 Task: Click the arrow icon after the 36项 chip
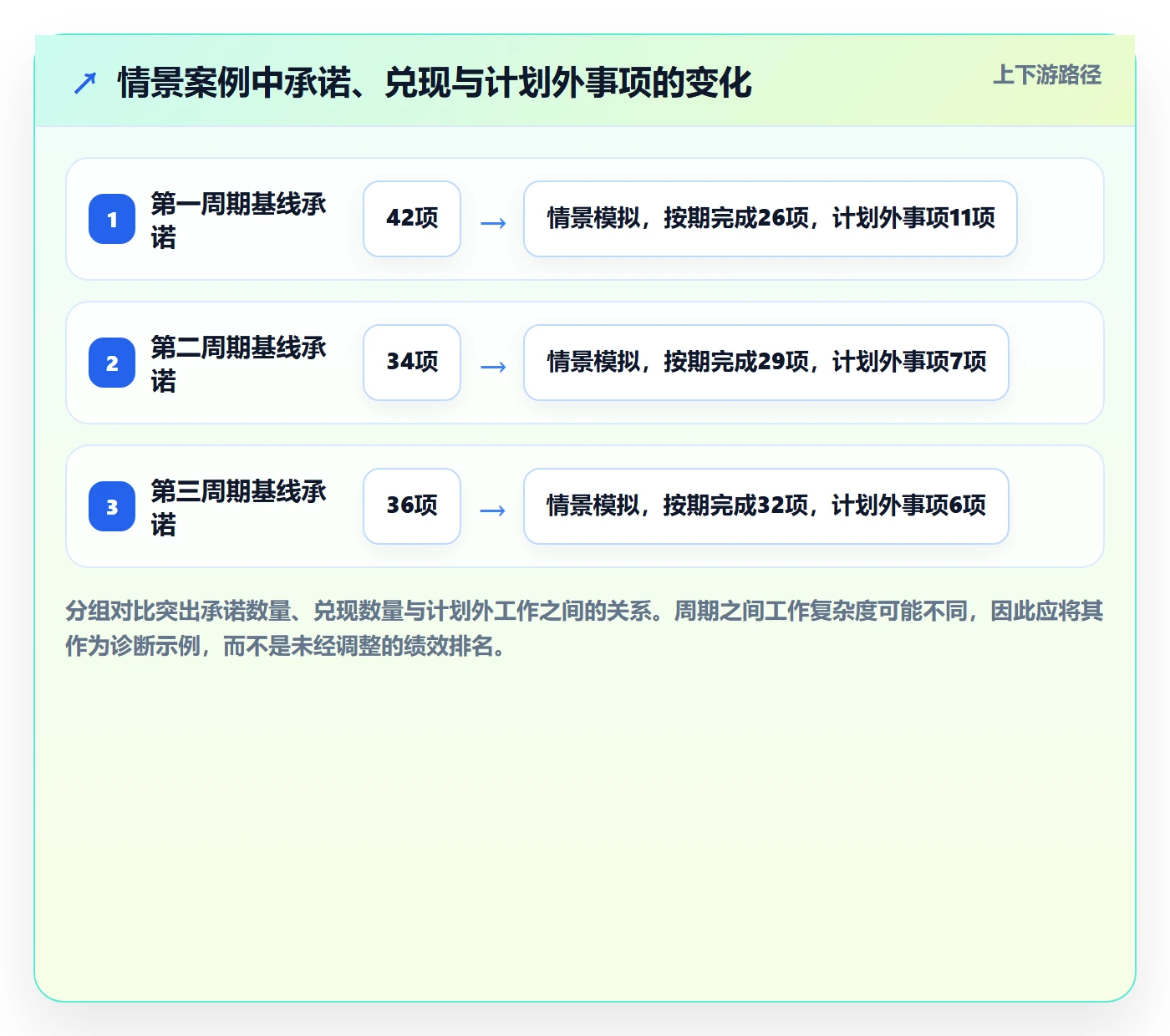pyautogui.click(x=493, y=510)
